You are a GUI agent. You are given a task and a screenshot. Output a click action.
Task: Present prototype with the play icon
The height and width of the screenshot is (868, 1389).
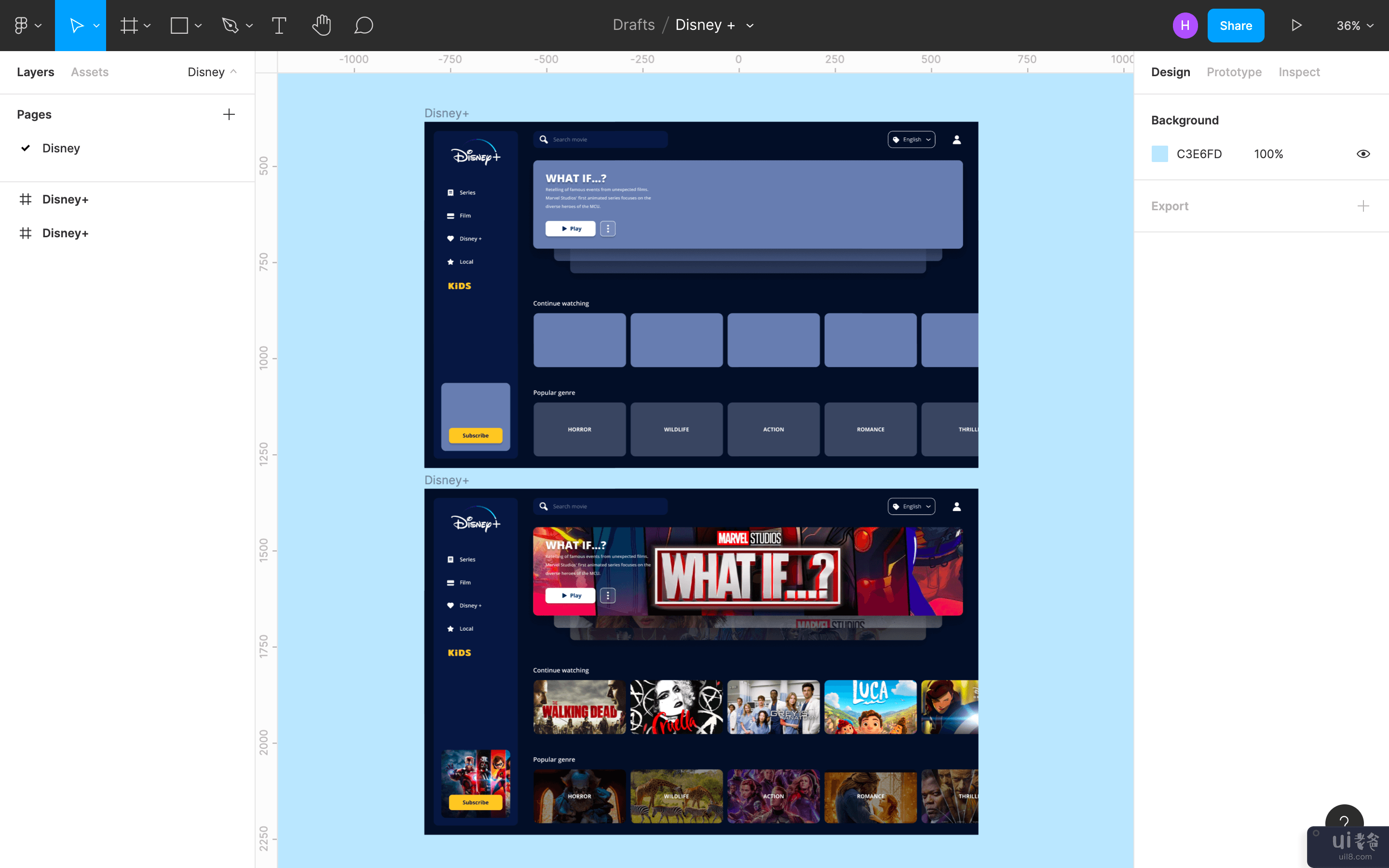pos(1296,25)
